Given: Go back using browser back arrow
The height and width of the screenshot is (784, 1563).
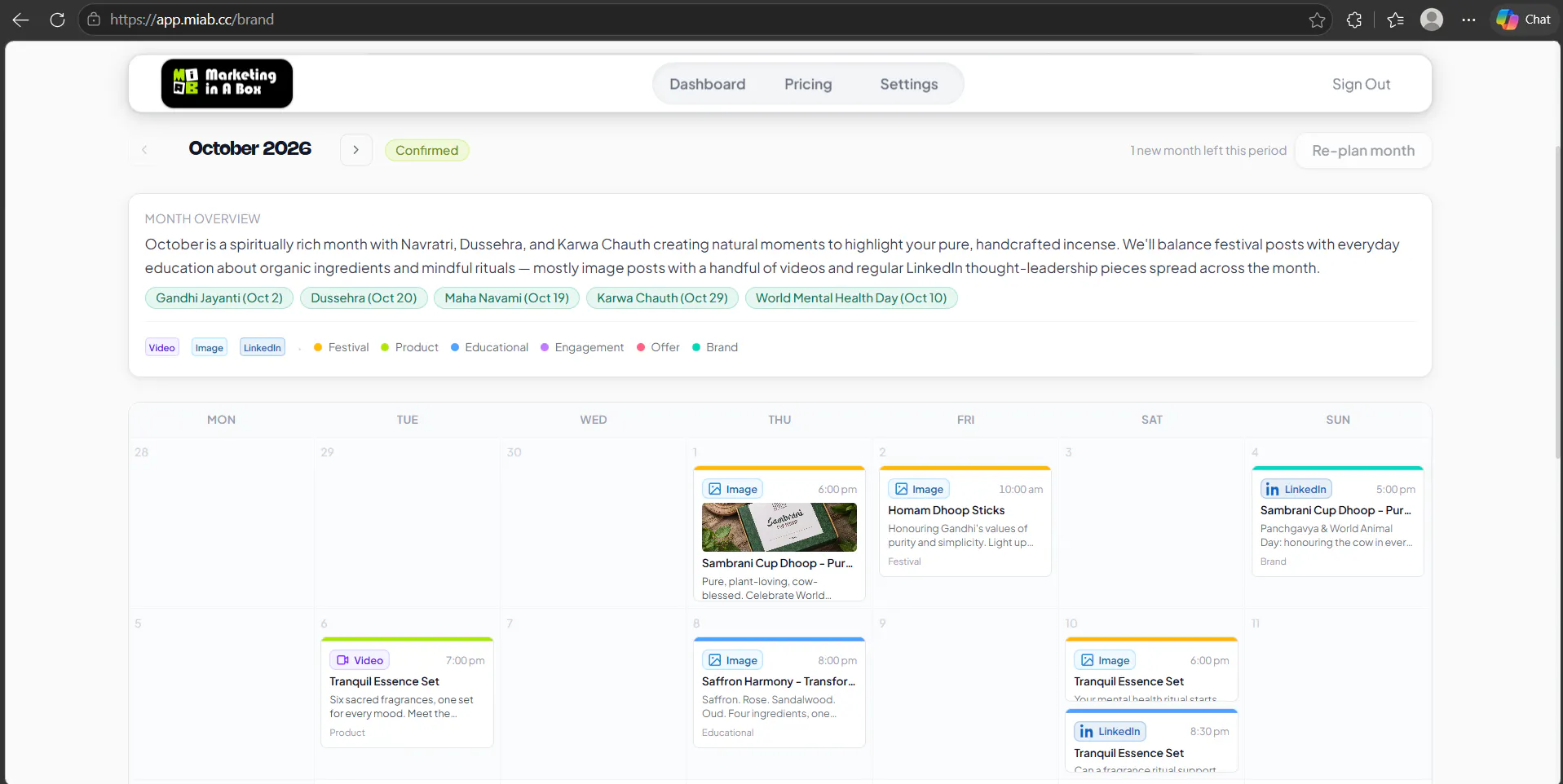Looking at the screenshot, I should click(20, 20).
